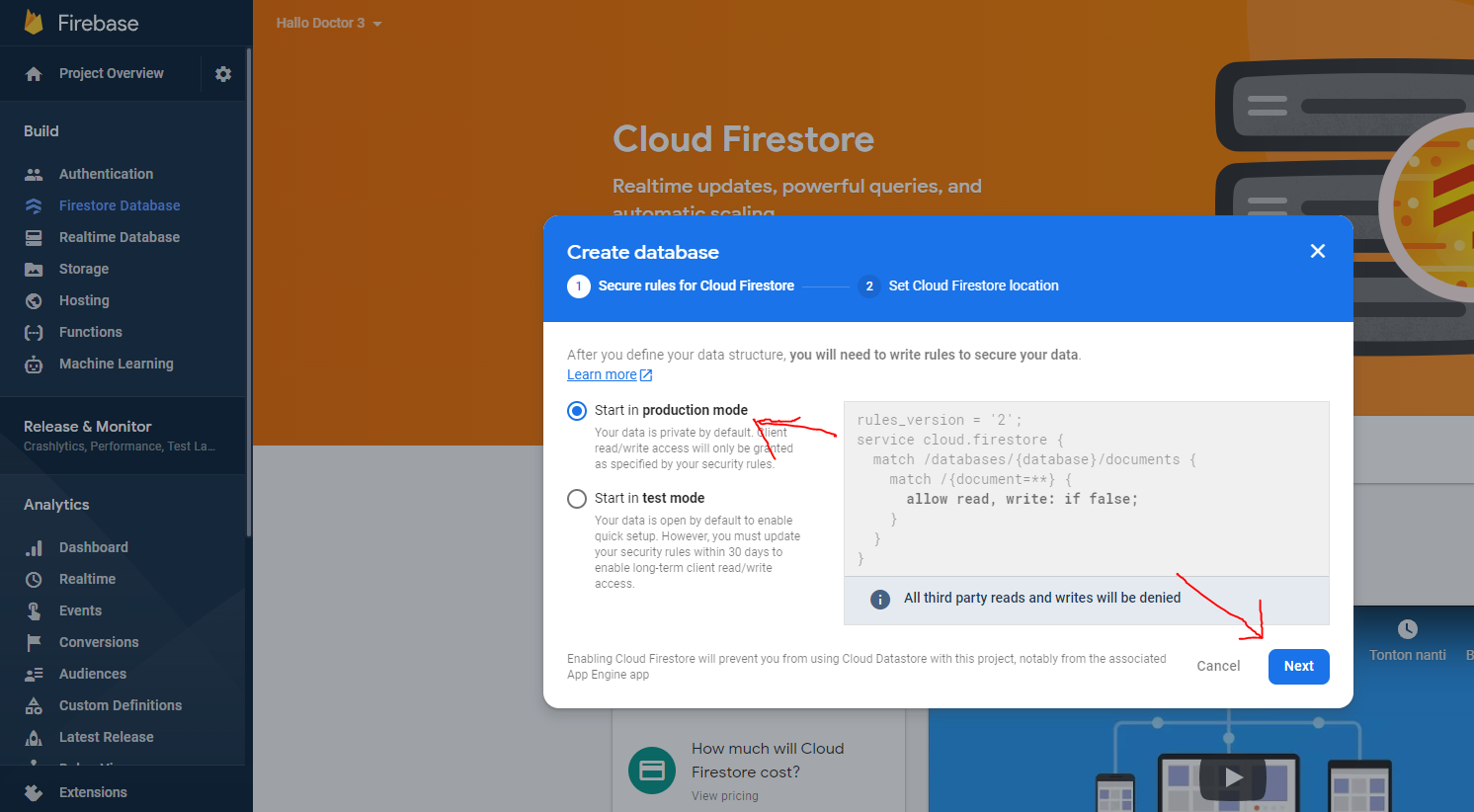Cancel the Create database dialog
This screenshot has width=1474, height=812.
pos(1217,666)
